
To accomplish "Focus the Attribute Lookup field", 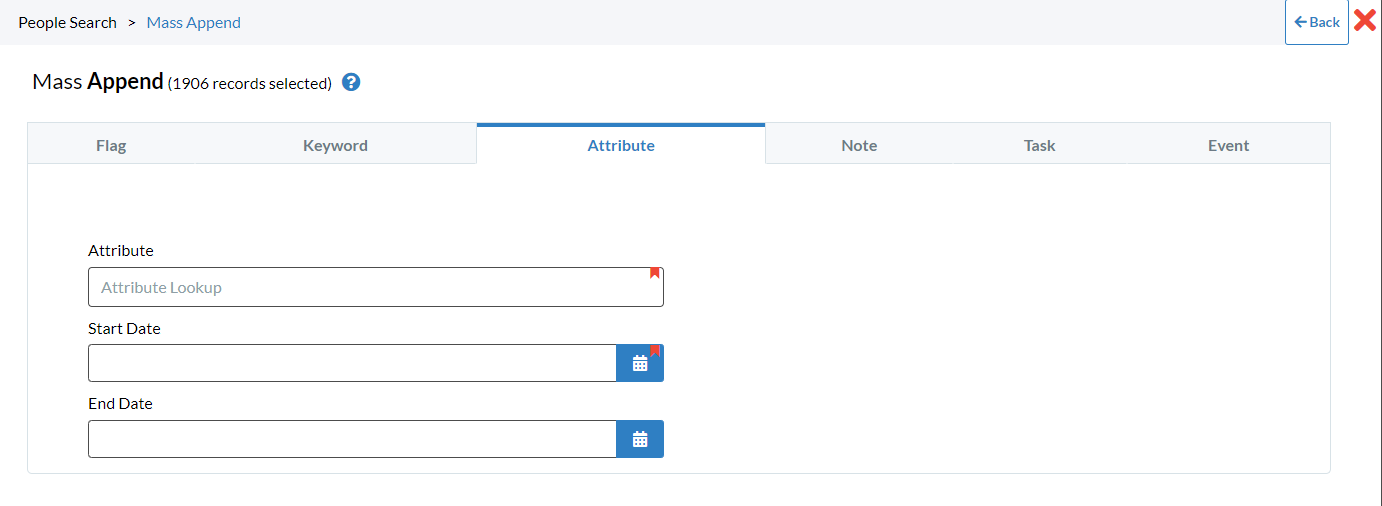I will 376,287.
